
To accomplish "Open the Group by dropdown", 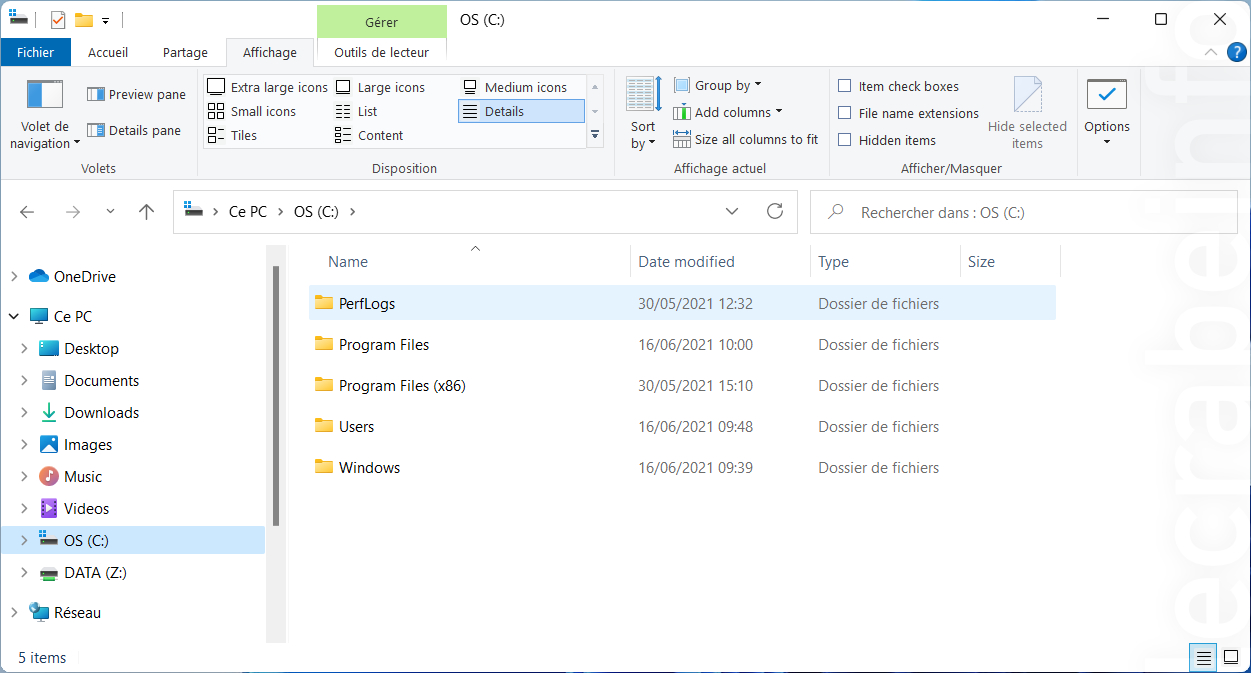I will tap(717, 85).
